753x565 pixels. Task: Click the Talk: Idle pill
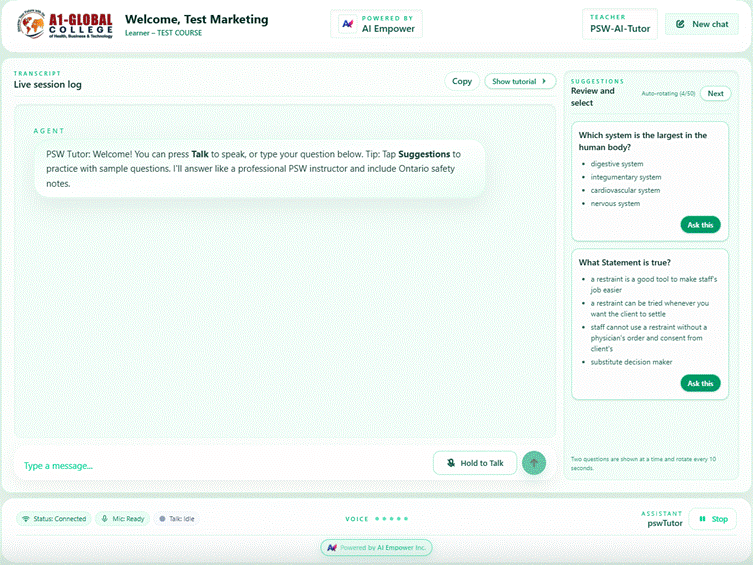click(176, 519)
